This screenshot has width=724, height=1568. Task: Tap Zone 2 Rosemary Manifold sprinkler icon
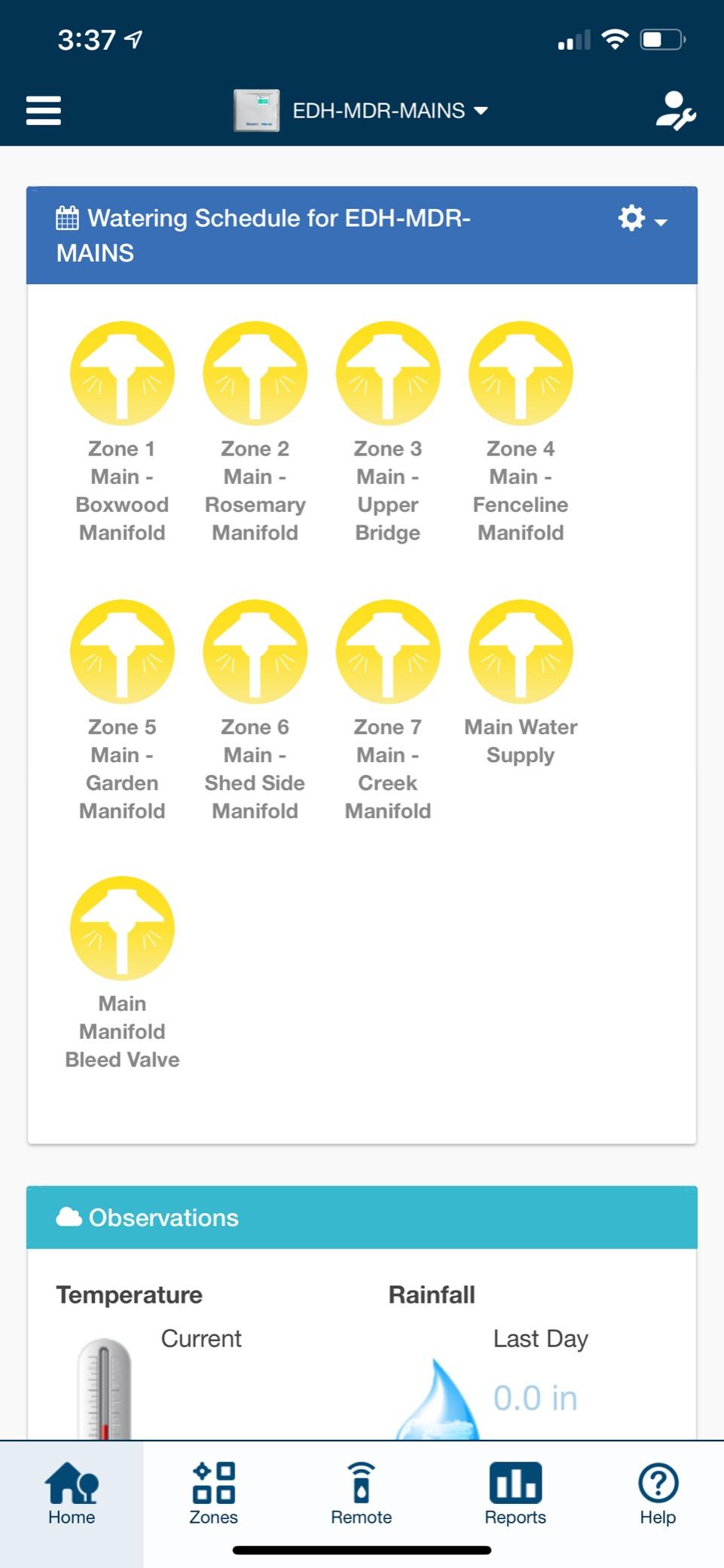(255, 373)
